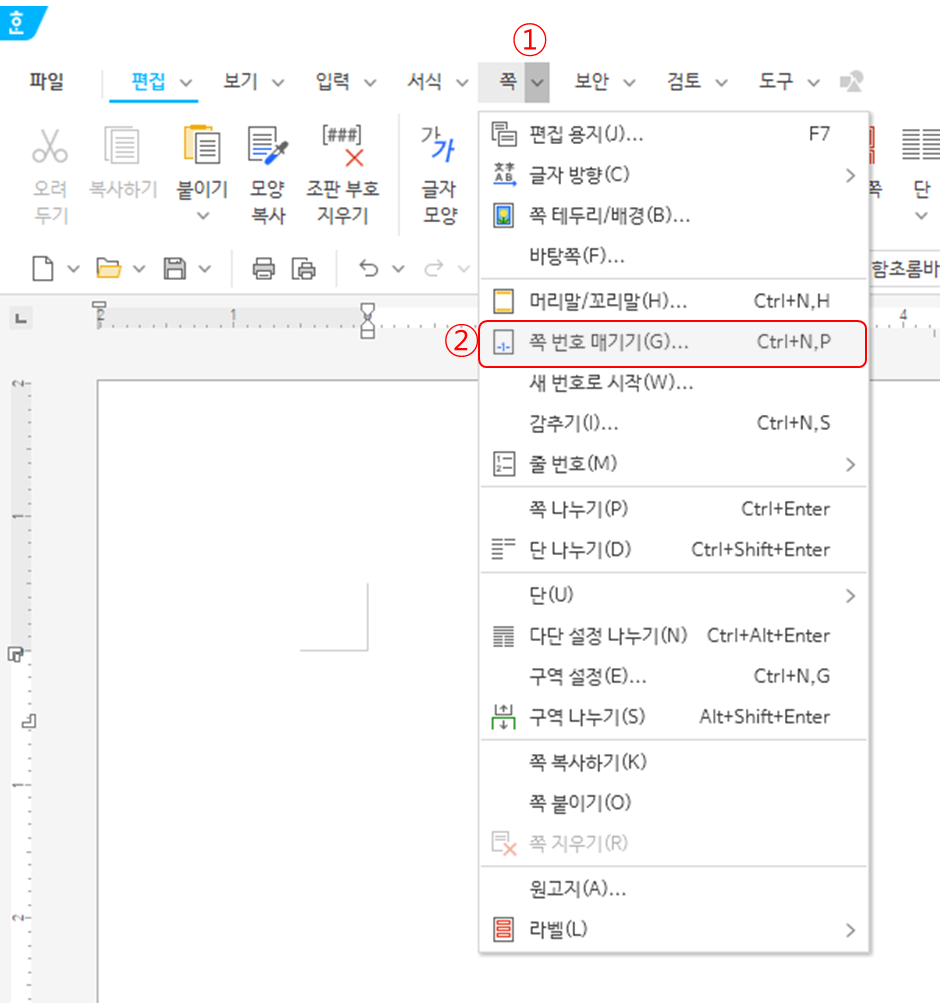Open the 파일 menu
The height and width of the screenshot is (1003, 940).
[47, 82]
